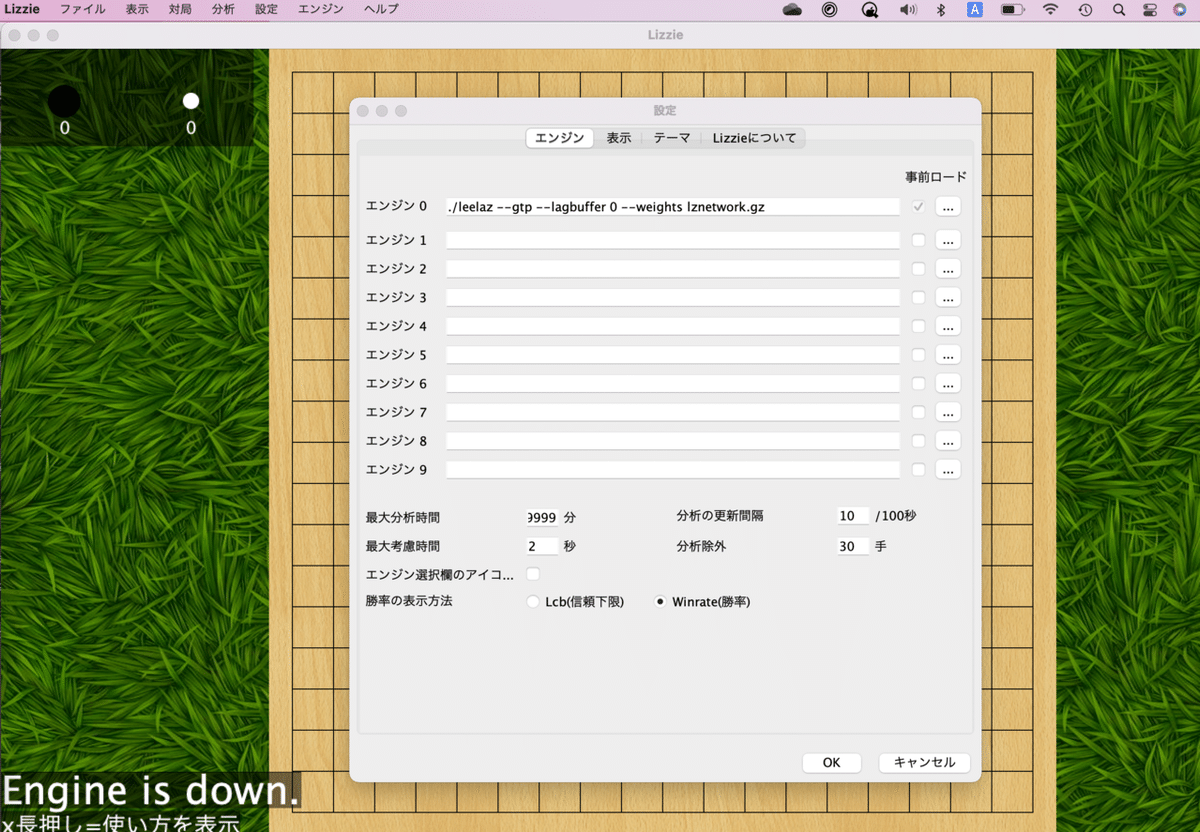Click the 分析除外 moves field
The image size is (1200, 832).
coord(853,546)
